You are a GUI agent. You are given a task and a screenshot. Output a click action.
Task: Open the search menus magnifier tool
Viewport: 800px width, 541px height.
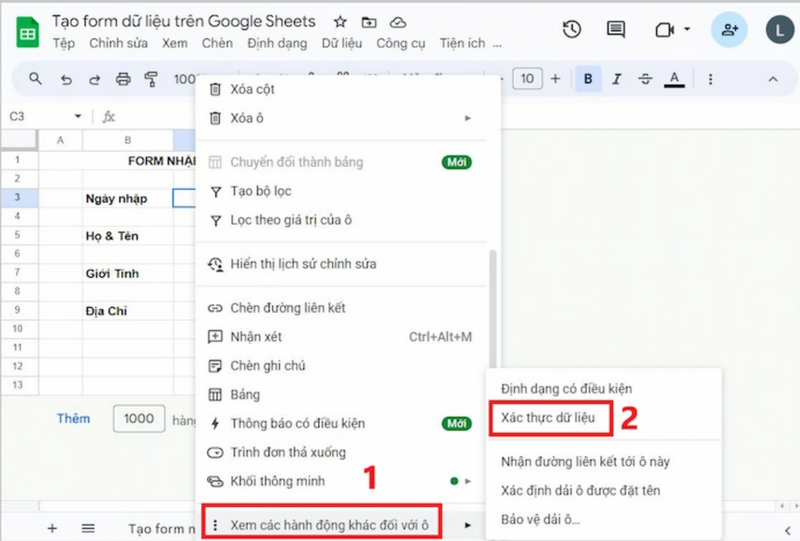click(x=35, y=79)
